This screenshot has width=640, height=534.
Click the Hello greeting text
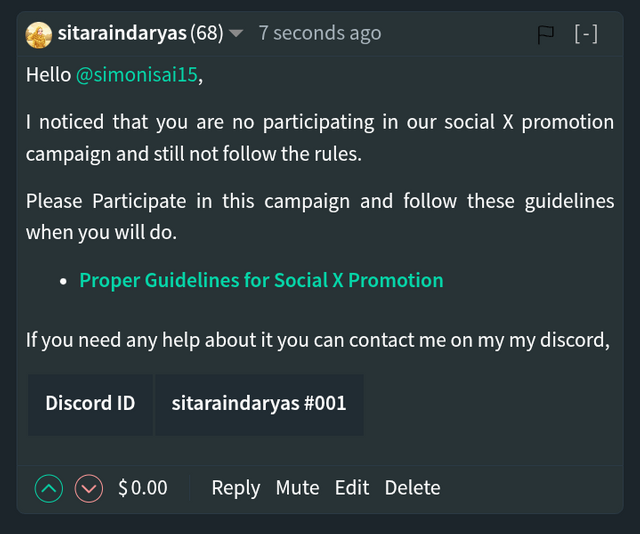(48, 75)
